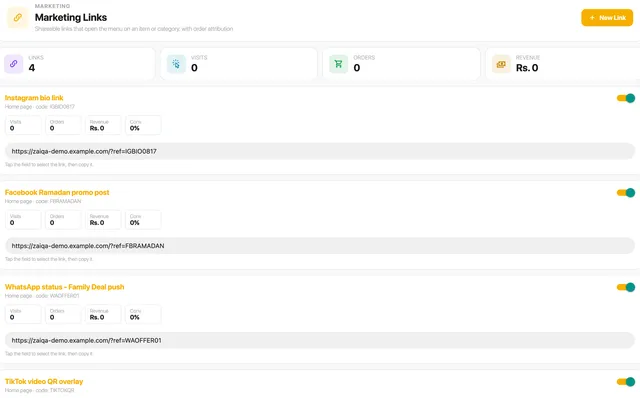
Task: Disable the Facebook Ramadan promo post toggle
Action: point(626,193)
